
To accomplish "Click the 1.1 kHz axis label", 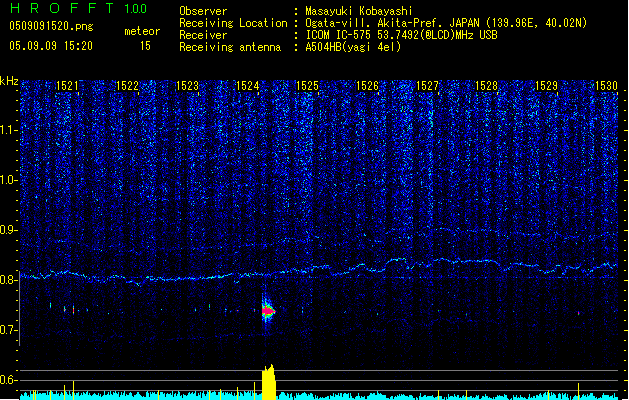I will [9, 130].
